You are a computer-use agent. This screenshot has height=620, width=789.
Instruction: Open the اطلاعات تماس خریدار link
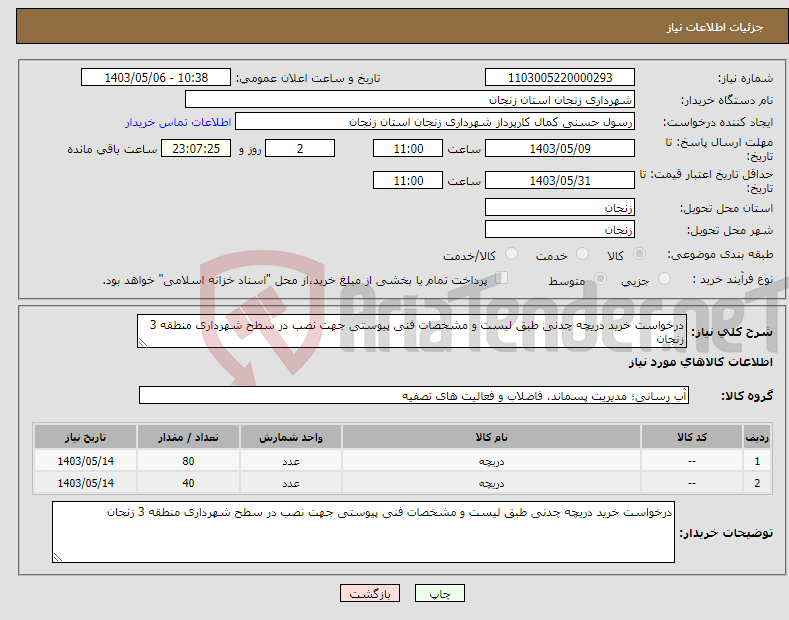[x=178, y=122]
